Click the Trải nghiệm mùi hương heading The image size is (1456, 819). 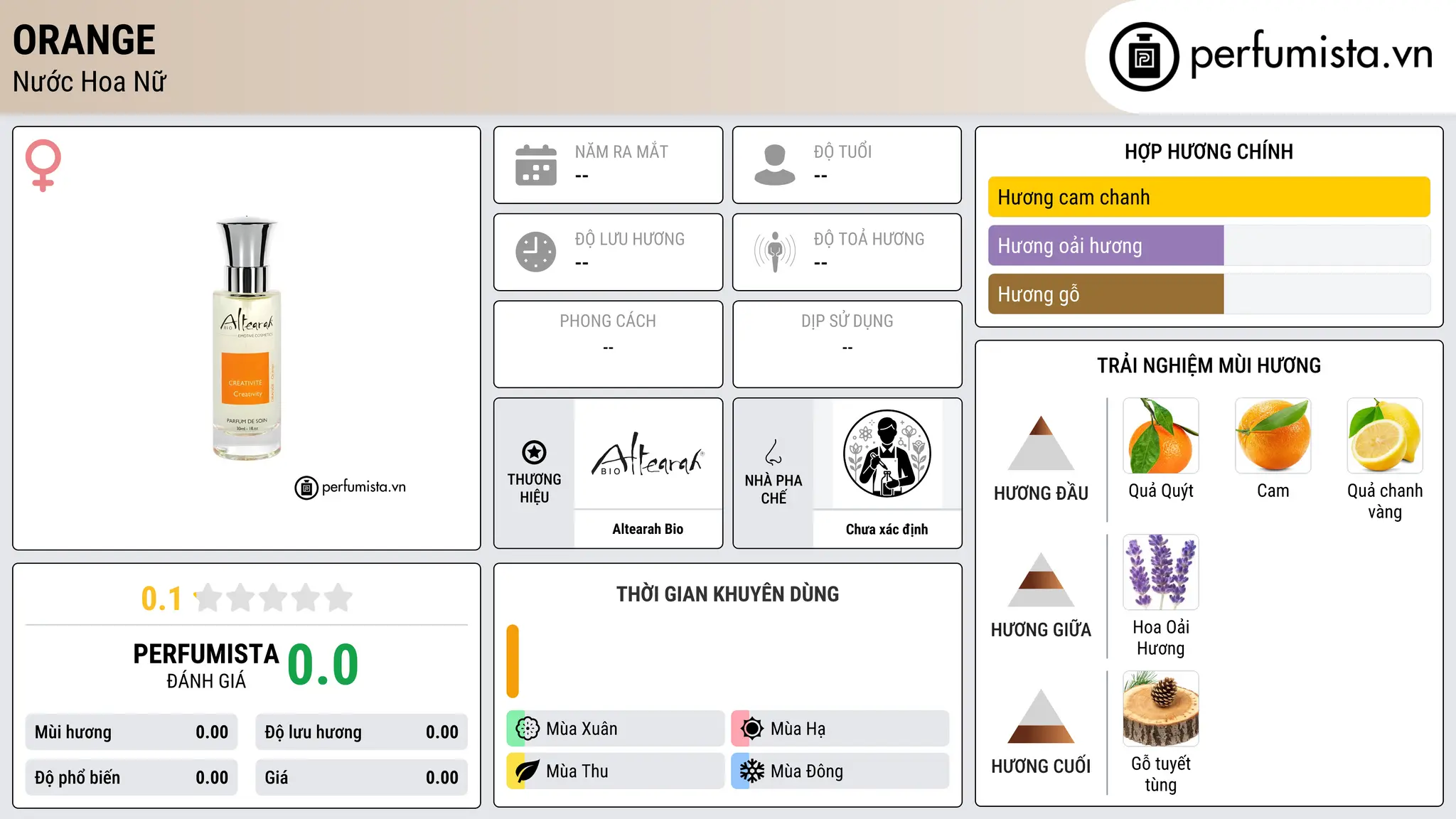pyautogui.click(x=1209, y=365)
